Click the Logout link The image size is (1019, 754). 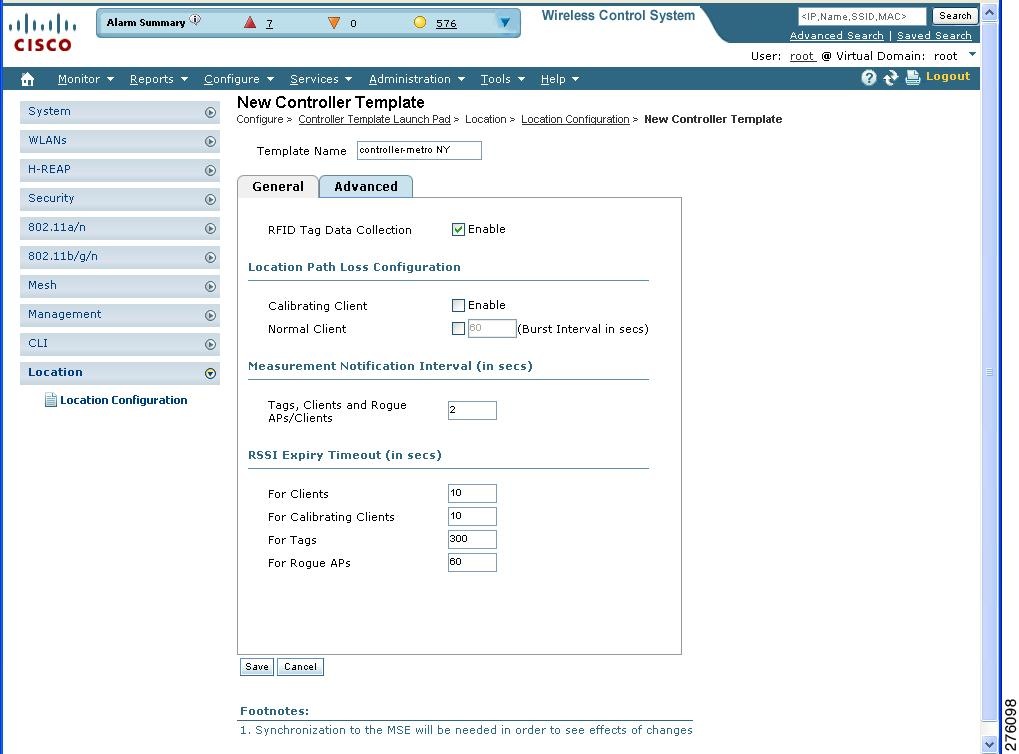[x=948, y=76]
